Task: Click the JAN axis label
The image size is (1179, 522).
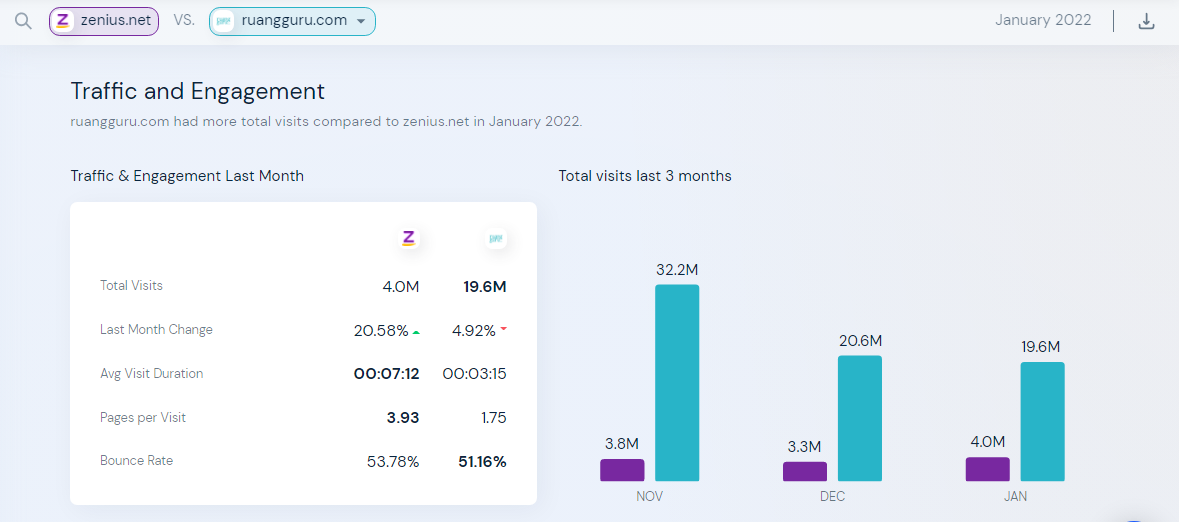Action: coord(1015,497)
